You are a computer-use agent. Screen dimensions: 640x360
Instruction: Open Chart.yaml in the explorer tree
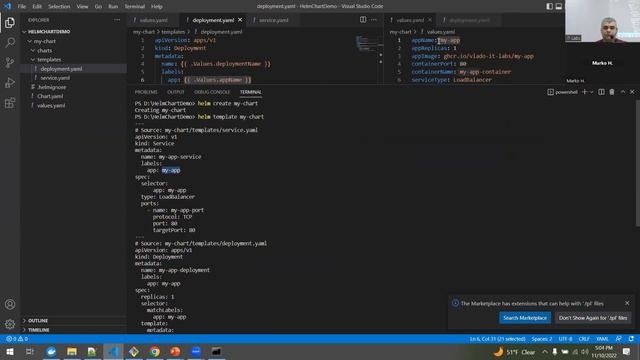pyautogui.click(x=50, y=96)
